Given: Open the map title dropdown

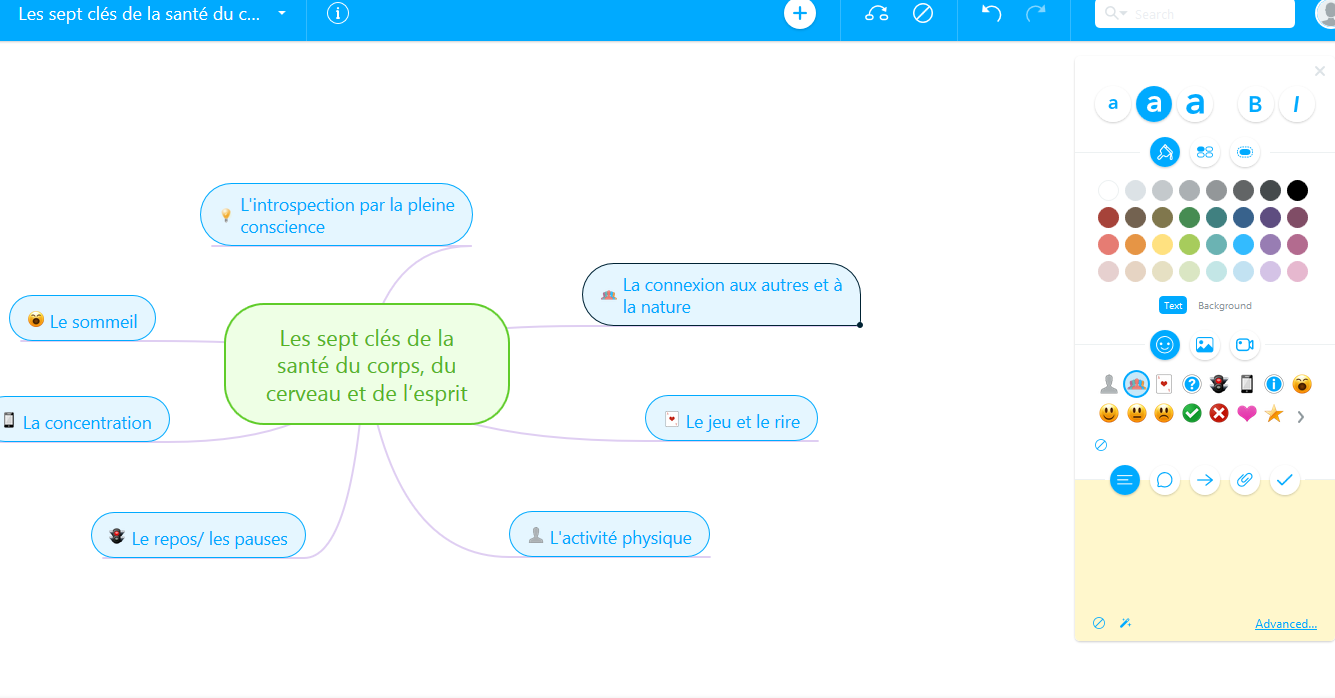Looking at the screenshot, I should (281, 15).
